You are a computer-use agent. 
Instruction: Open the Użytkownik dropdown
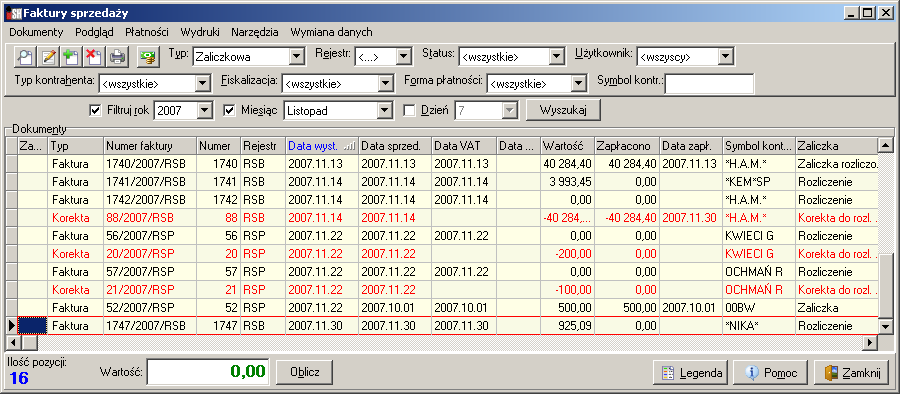[x=726, y=56]
